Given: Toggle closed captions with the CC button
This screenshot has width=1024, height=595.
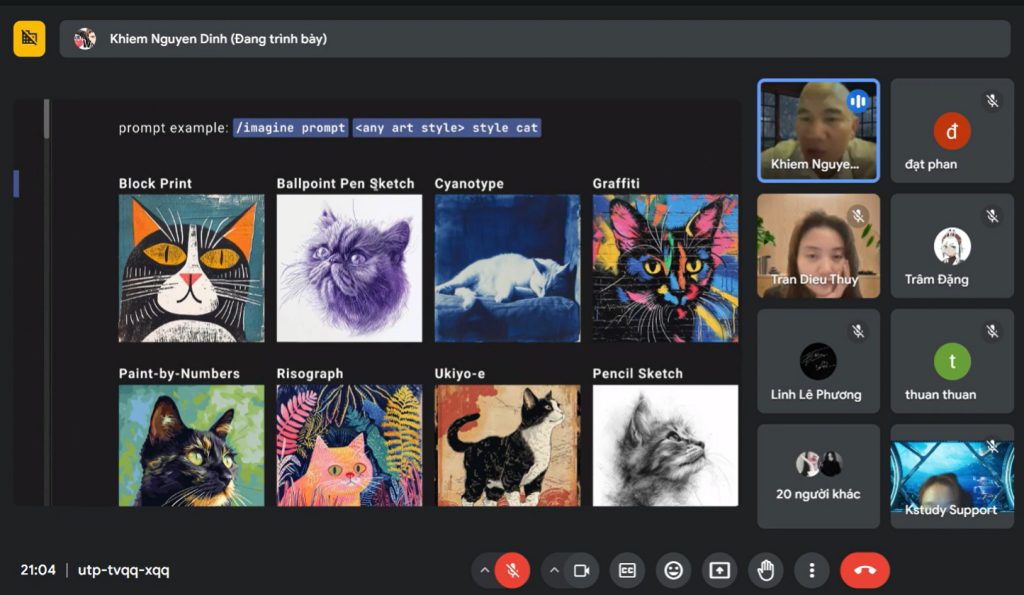Looking at the screenshot, I should pyautogui.click(x=627, y=570).
